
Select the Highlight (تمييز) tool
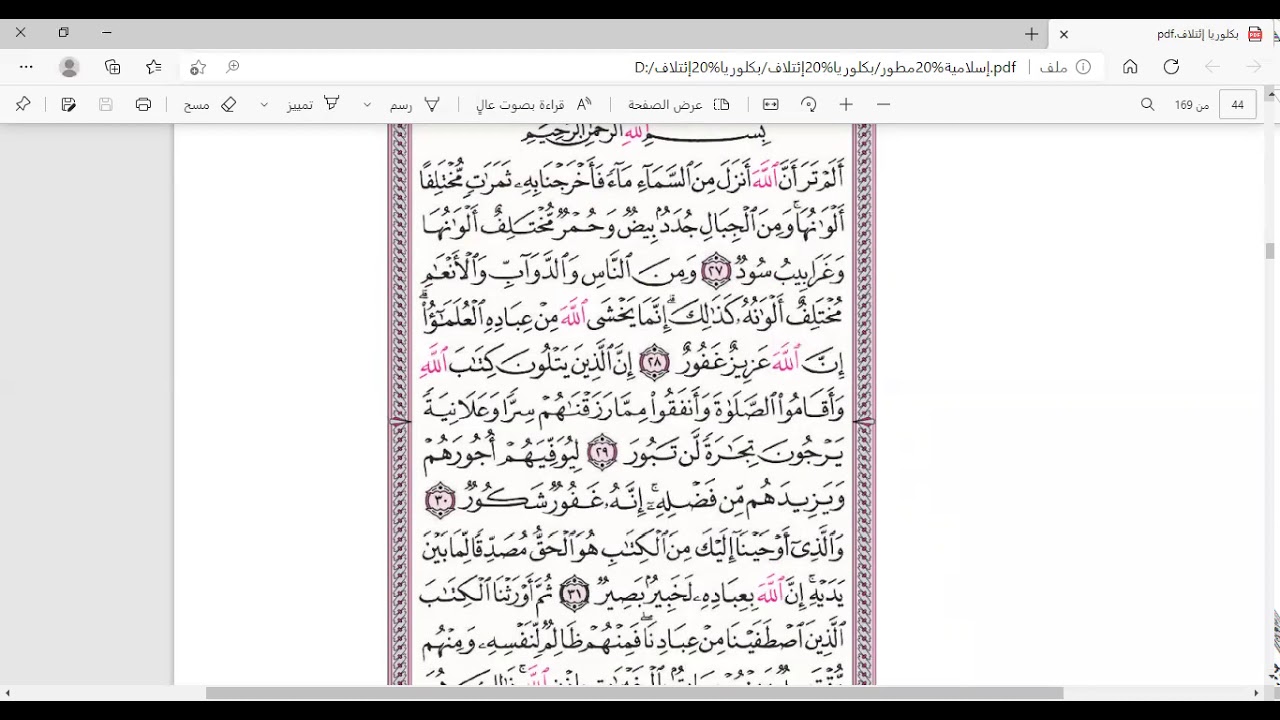point(314,104)
